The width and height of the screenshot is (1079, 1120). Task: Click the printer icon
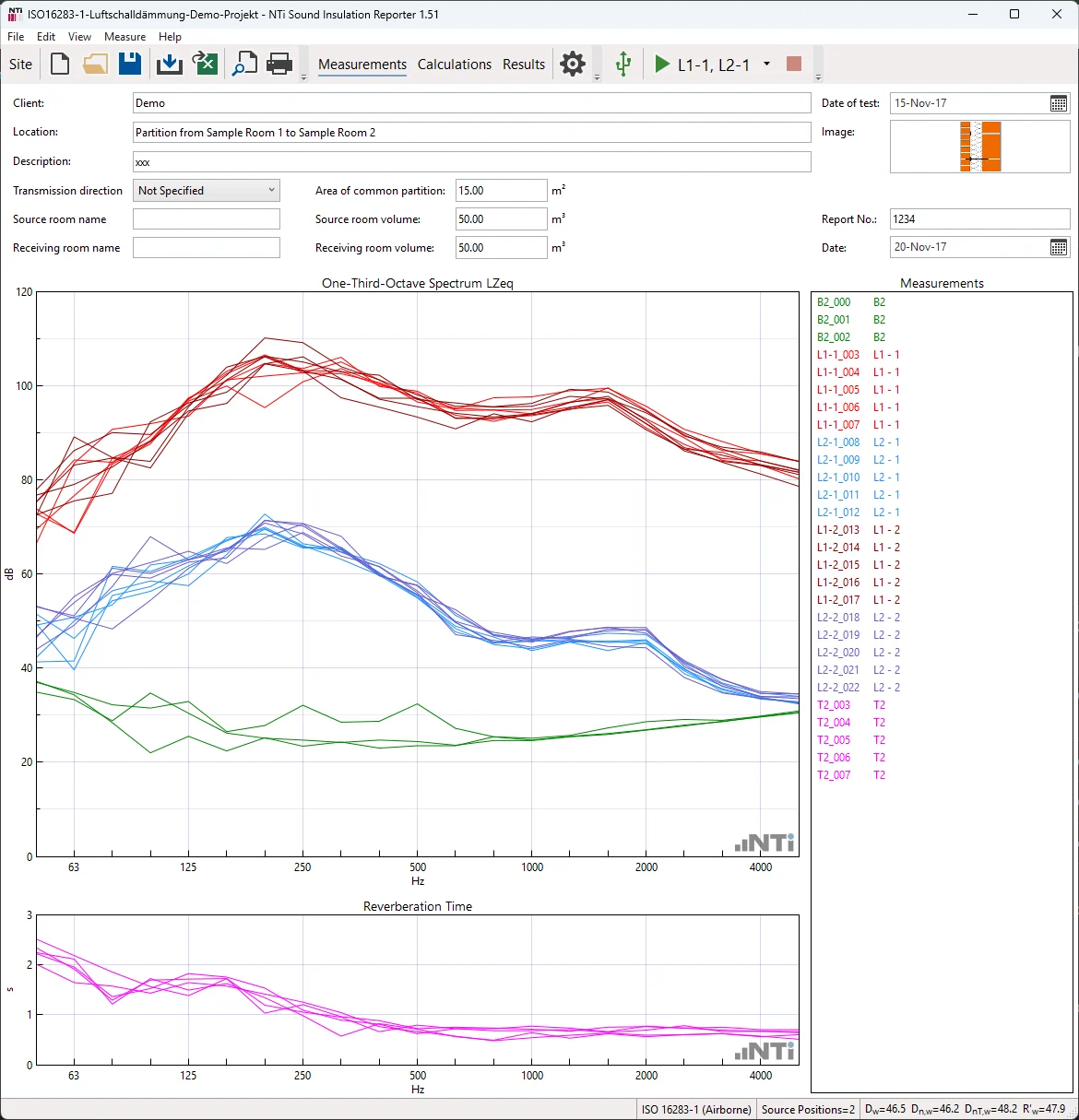[279, 64]
